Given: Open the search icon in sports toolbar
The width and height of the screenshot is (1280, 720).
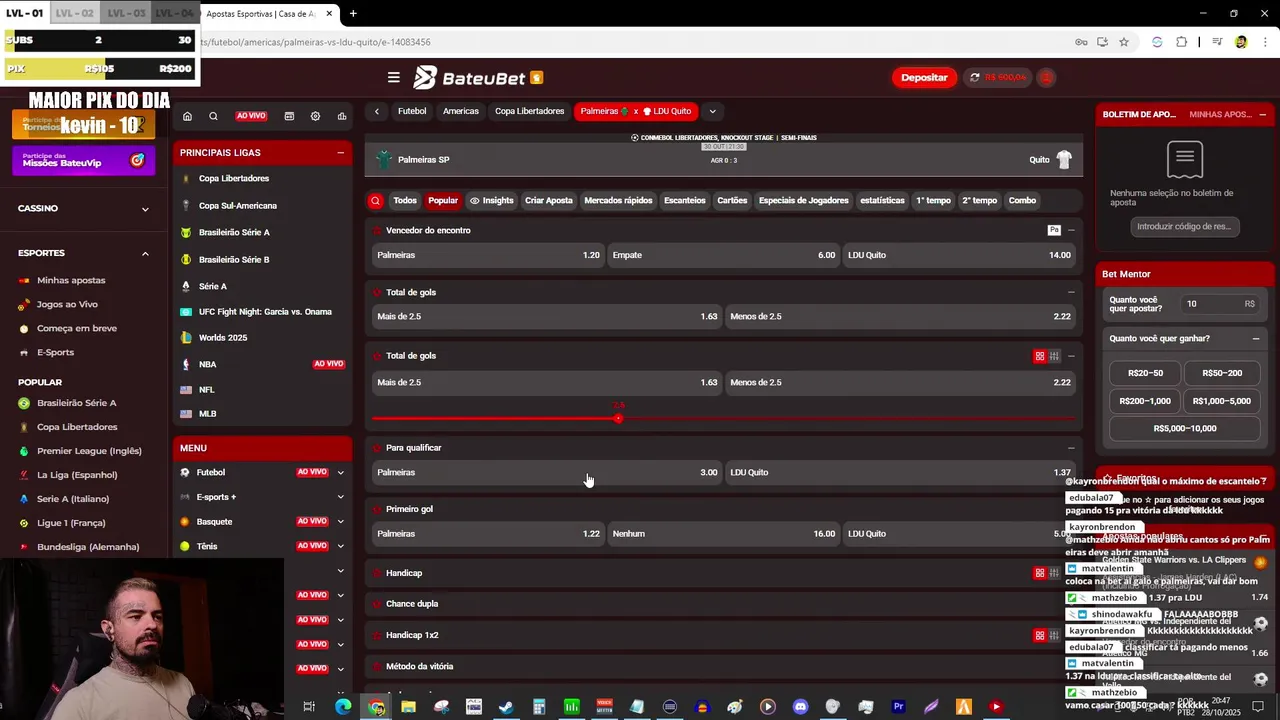Looking at the screenshot, I should [x=213, y=116].
